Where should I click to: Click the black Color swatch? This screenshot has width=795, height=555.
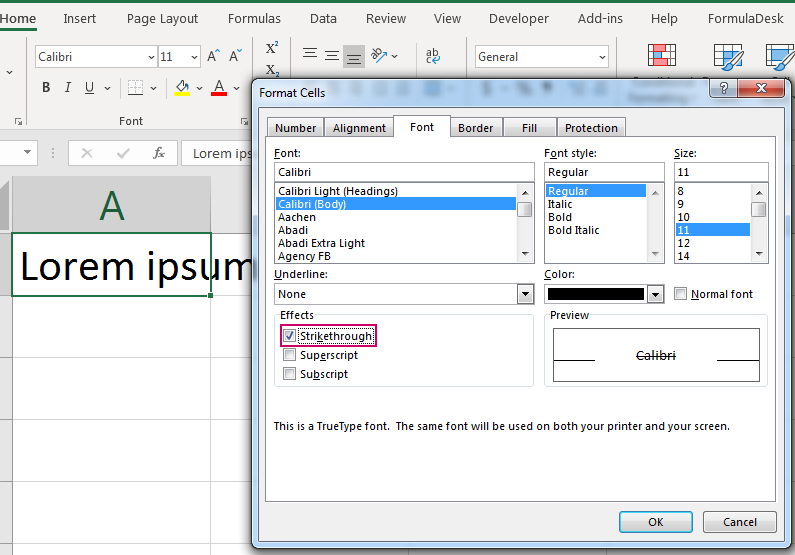596,294
